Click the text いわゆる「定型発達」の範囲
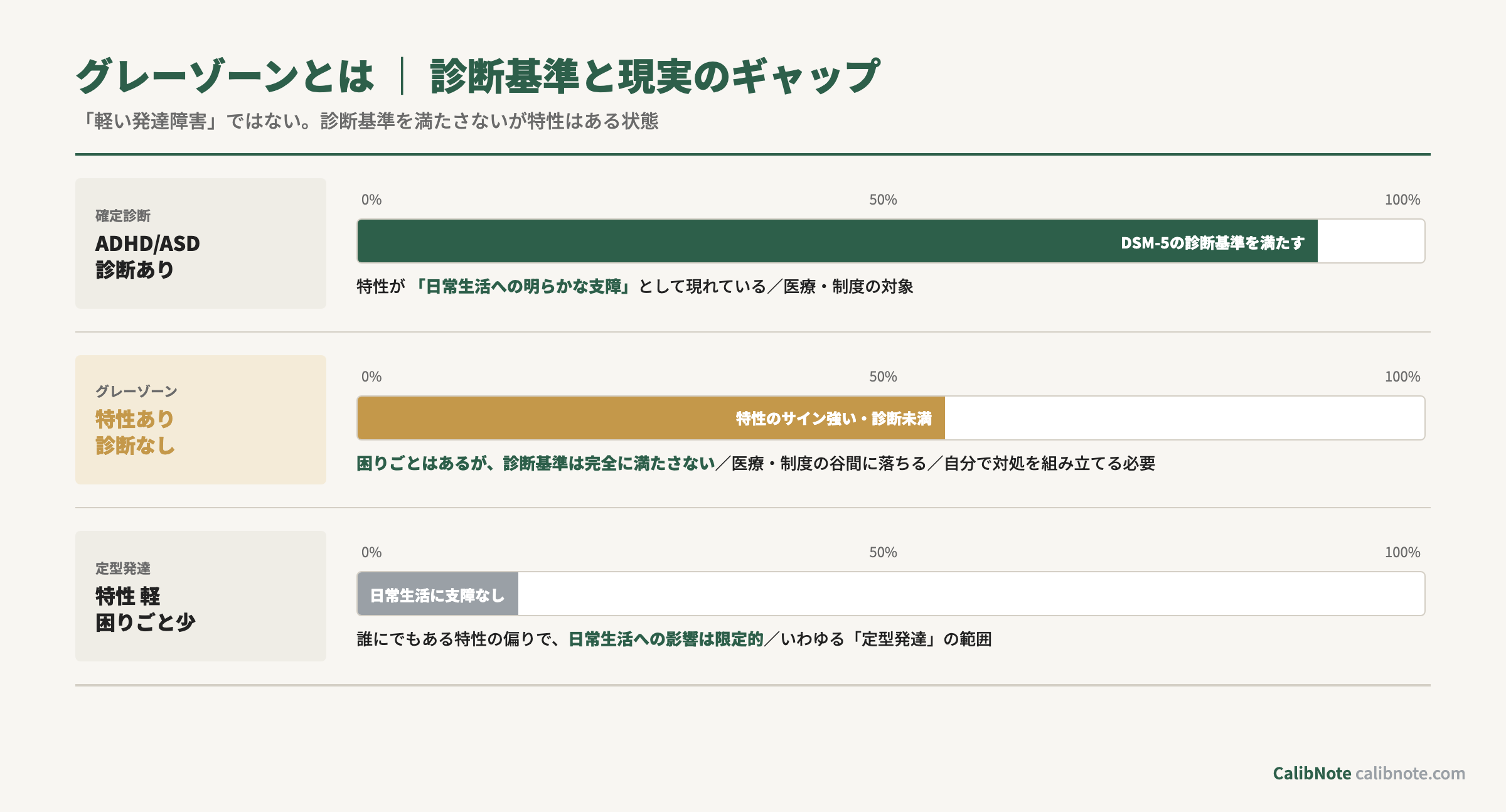Viewport: 1506px width, 812px height. pos(886,639)
